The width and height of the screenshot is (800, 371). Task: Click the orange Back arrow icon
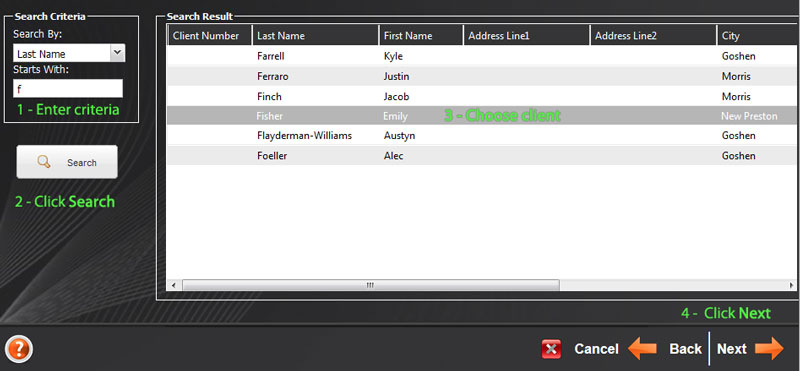(x=642, y=349)
